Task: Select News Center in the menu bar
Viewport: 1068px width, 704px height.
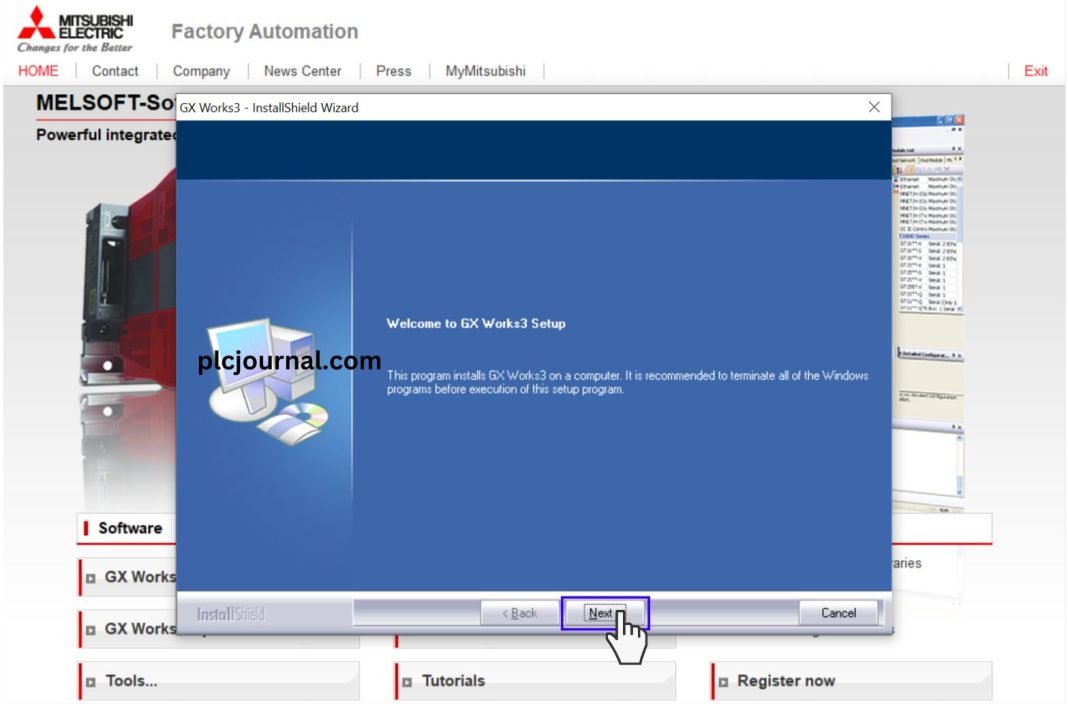Action: click(x=302, y=71)
